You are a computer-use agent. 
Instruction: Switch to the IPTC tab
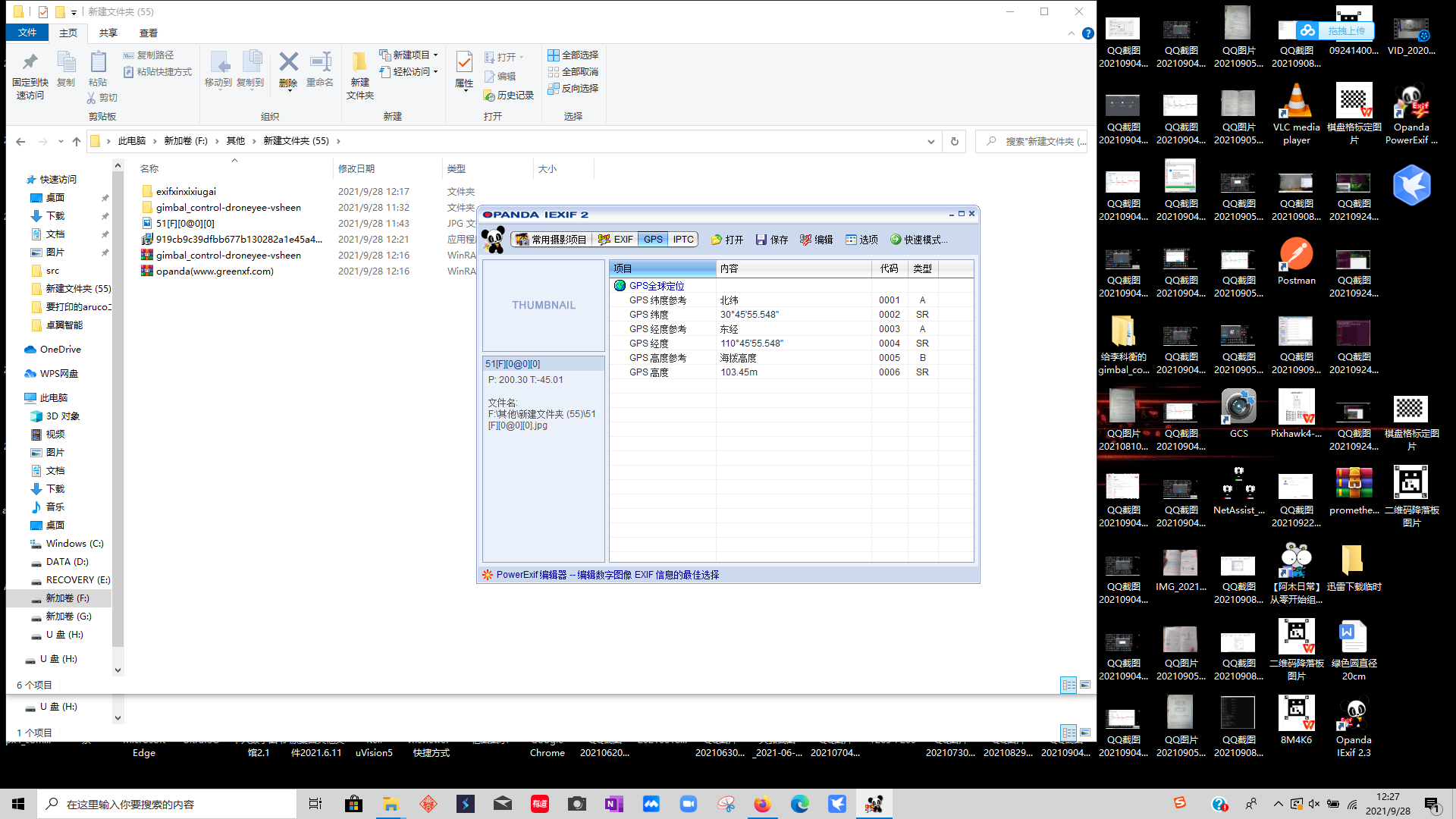(x=683, y=240)
